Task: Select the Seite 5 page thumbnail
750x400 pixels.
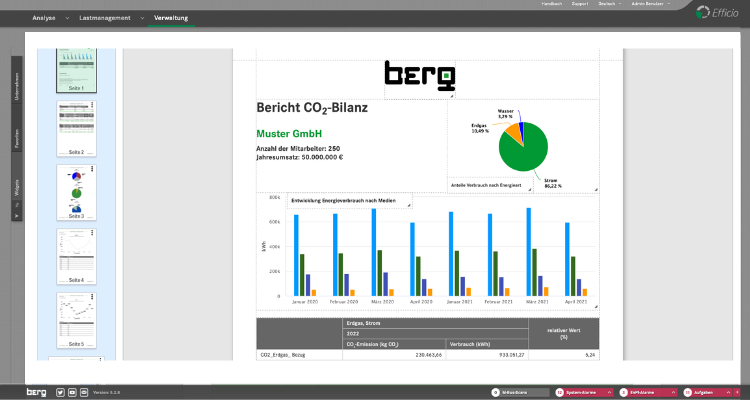Action: (76, 318)
